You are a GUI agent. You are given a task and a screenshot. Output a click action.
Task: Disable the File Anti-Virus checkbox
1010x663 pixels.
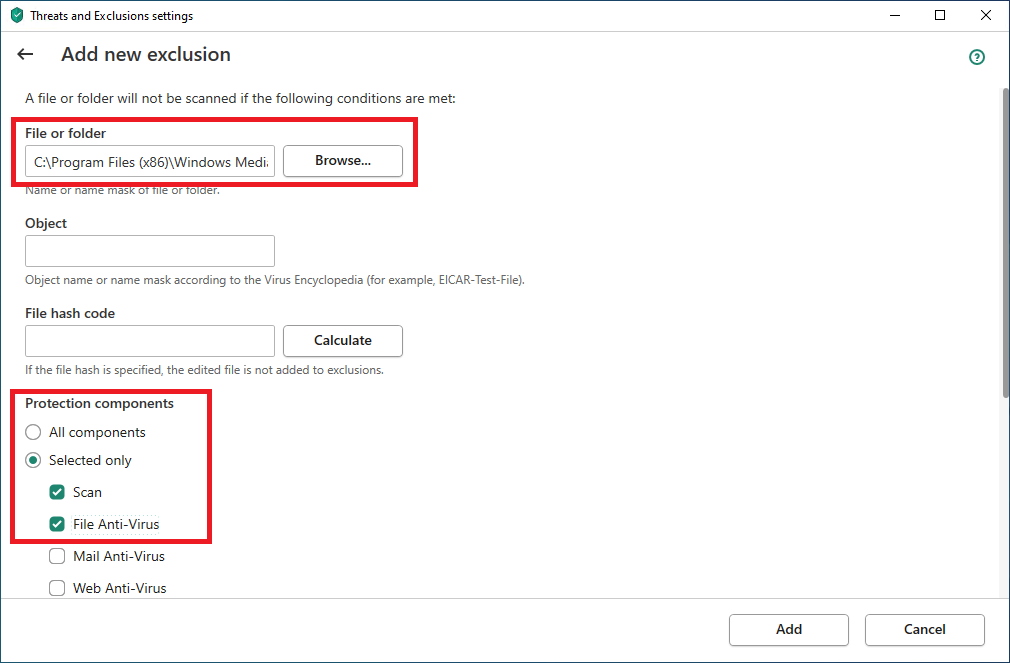pyautogui.click(x=58, y=524)
